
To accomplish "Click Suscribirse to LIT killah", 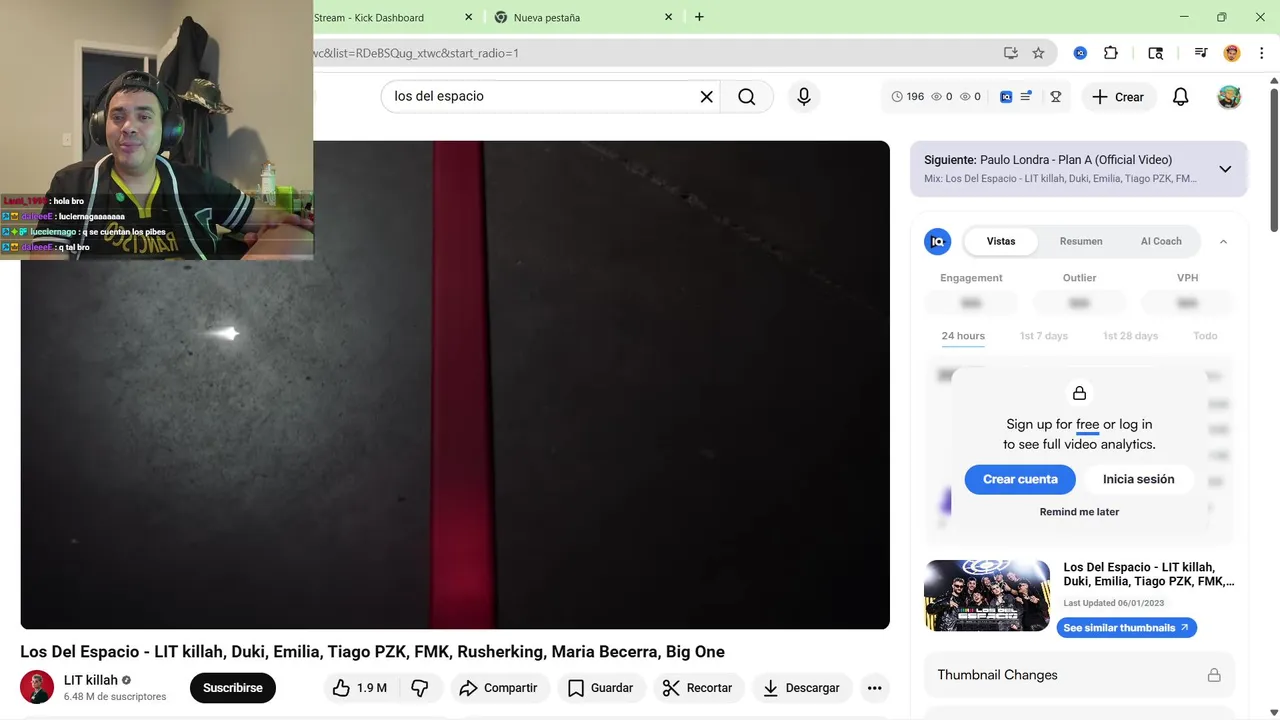I will [x=233, y=688].
